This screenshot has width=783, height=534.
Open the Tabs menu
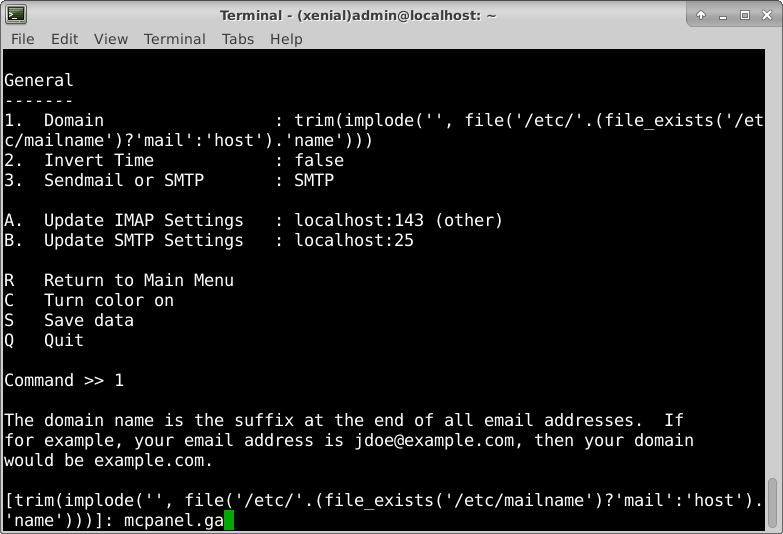pyautogui.click(x=238, y=39)
